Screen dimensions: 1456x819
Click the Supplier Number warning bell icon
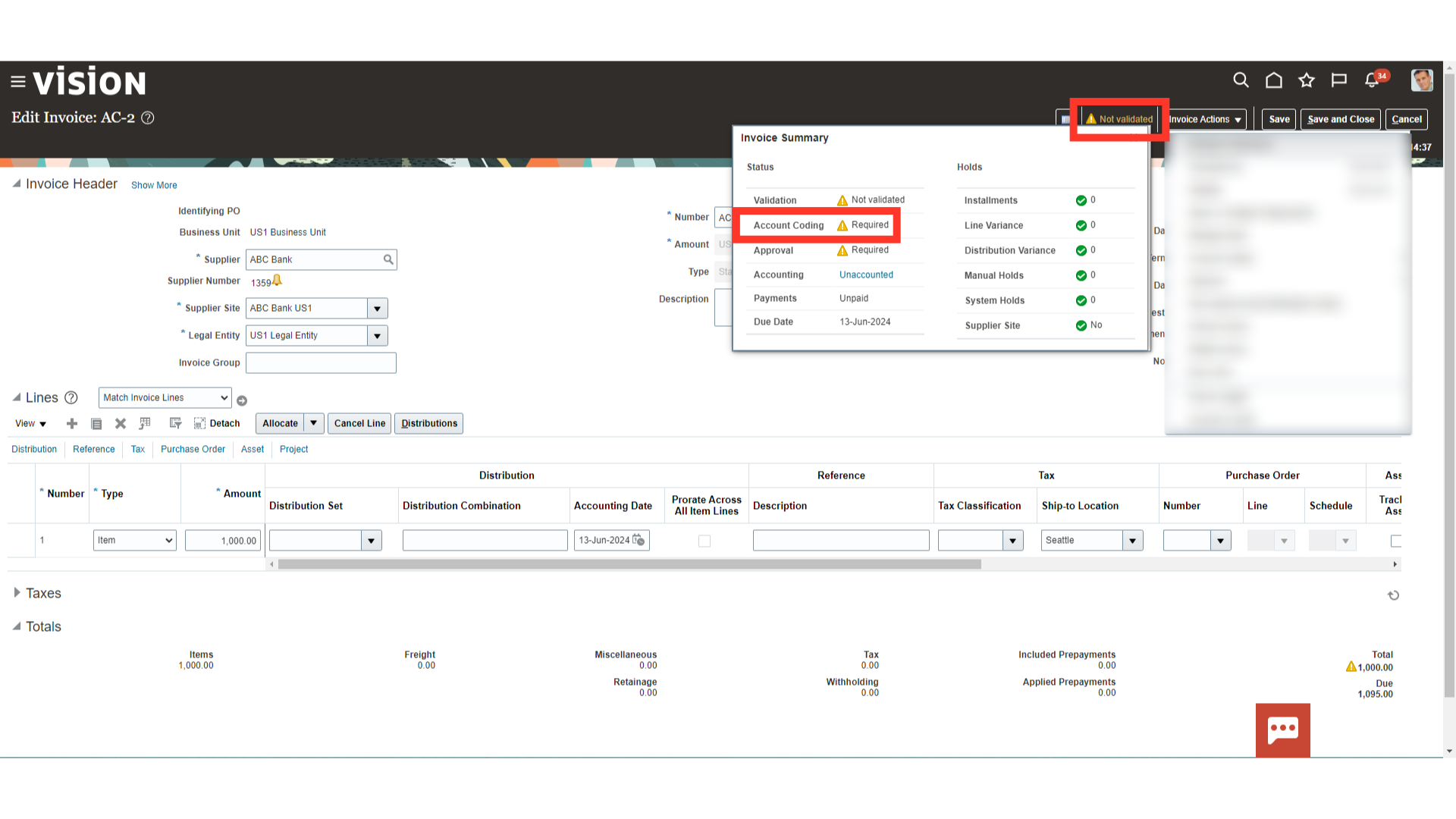[277, 281]
